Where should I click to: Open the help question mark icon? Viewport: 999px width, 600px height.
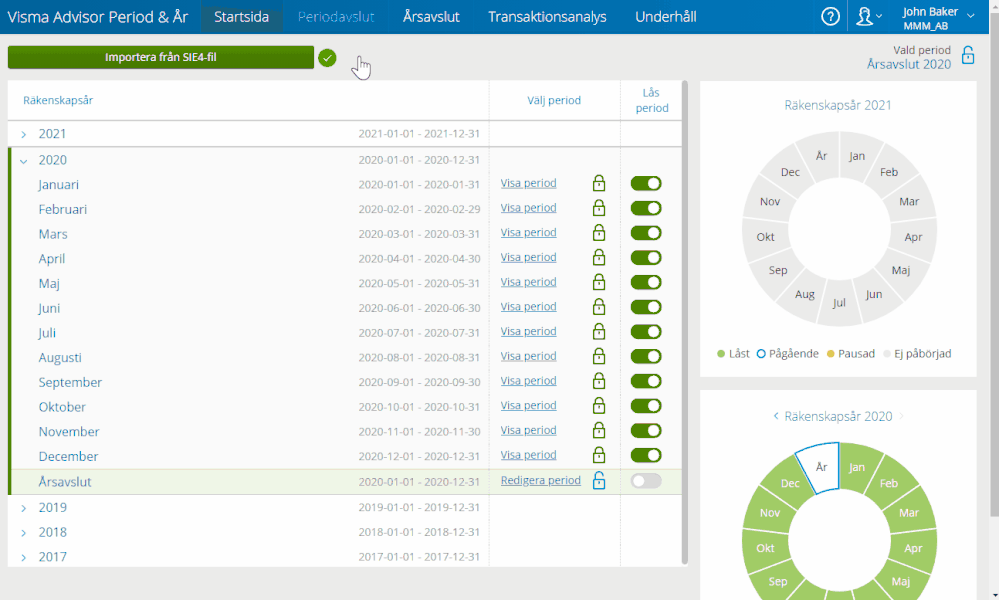tap(830, 16)
